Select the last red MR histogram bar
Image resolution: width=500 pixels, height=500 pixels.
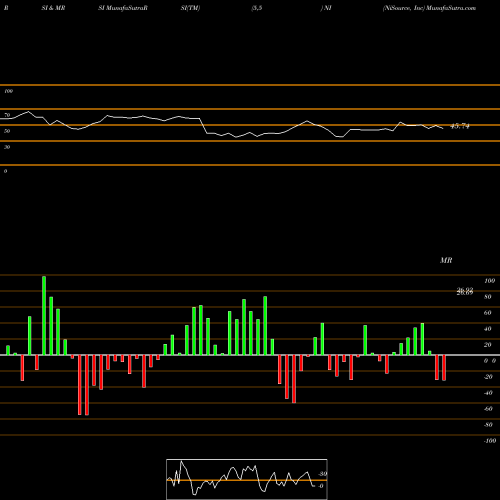444,368
